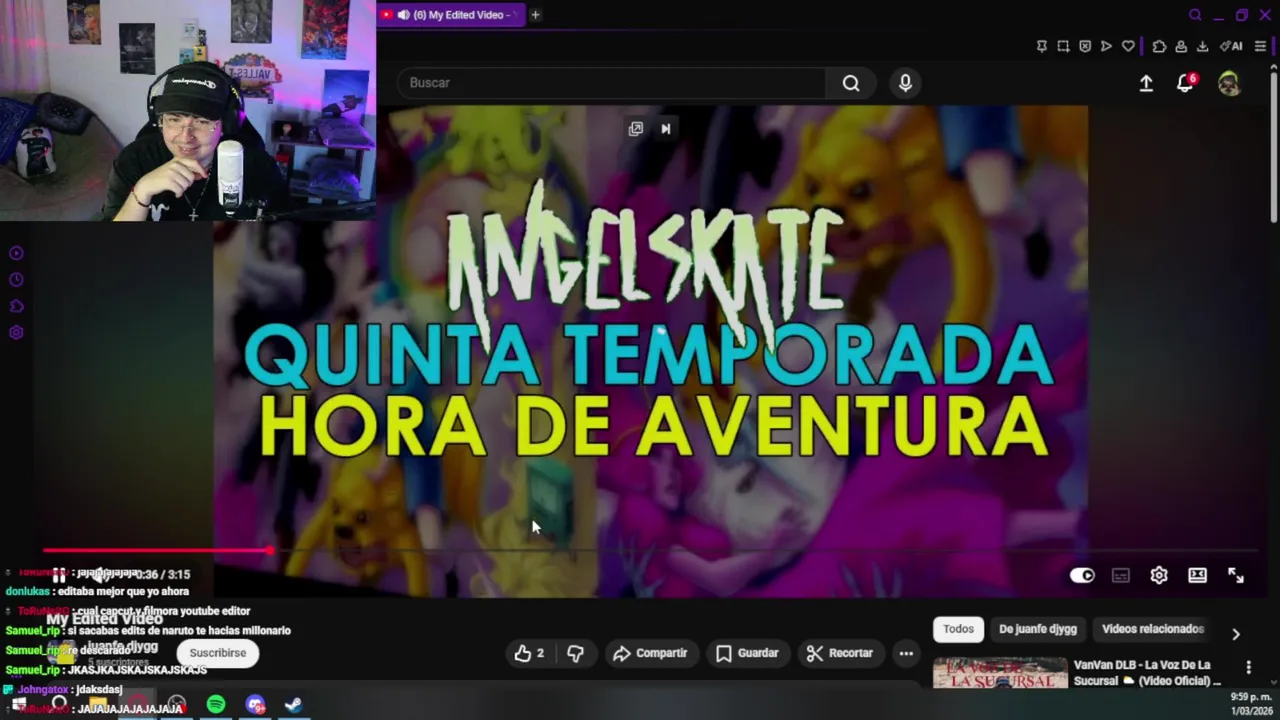This screenshot has height=720, width=1280.
Task: Open La Voz De La Sucursal thumbnail
Action: click(1000, 674)
